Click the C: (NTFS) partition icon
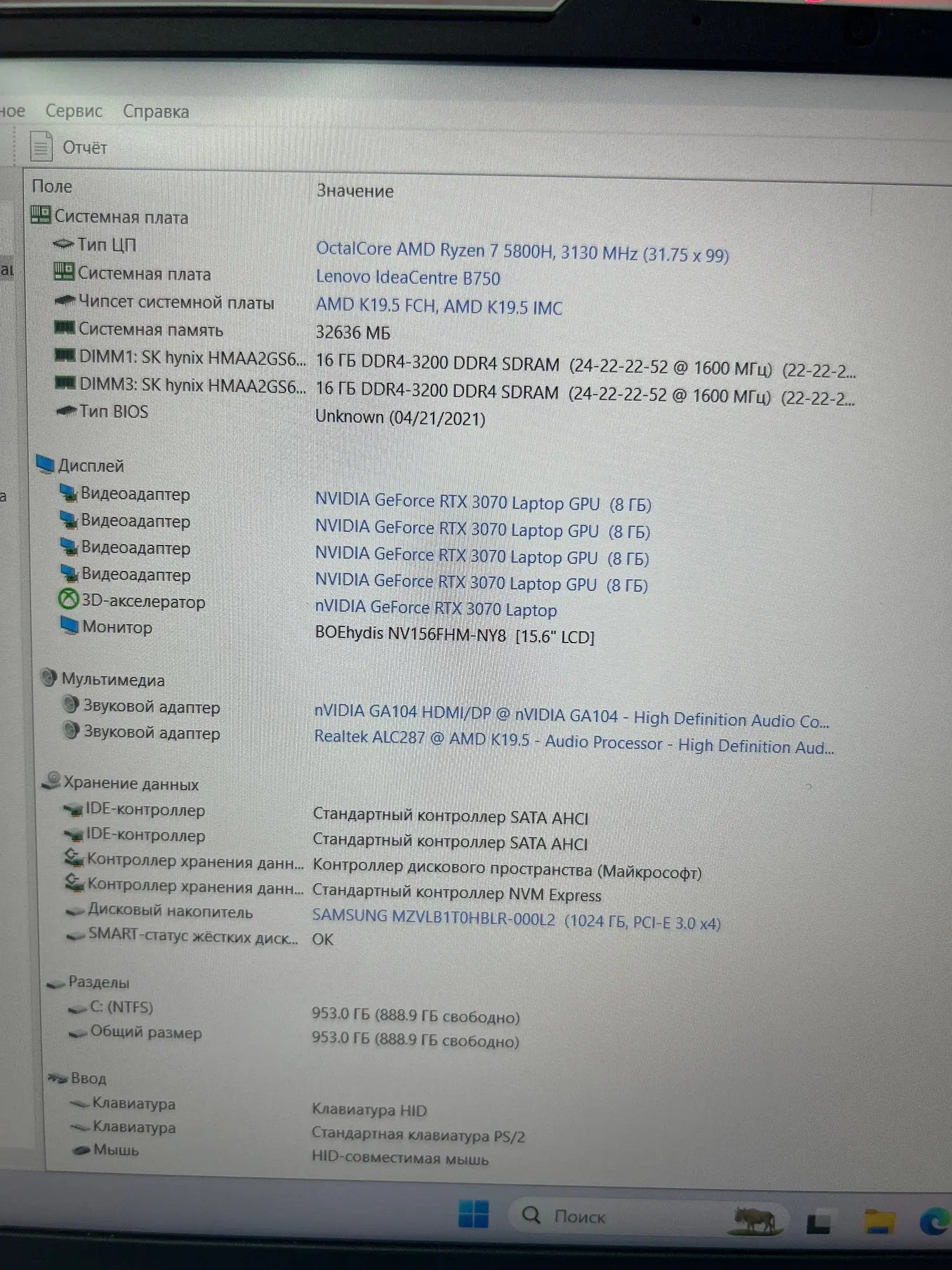 click(x=77, y=1008)
